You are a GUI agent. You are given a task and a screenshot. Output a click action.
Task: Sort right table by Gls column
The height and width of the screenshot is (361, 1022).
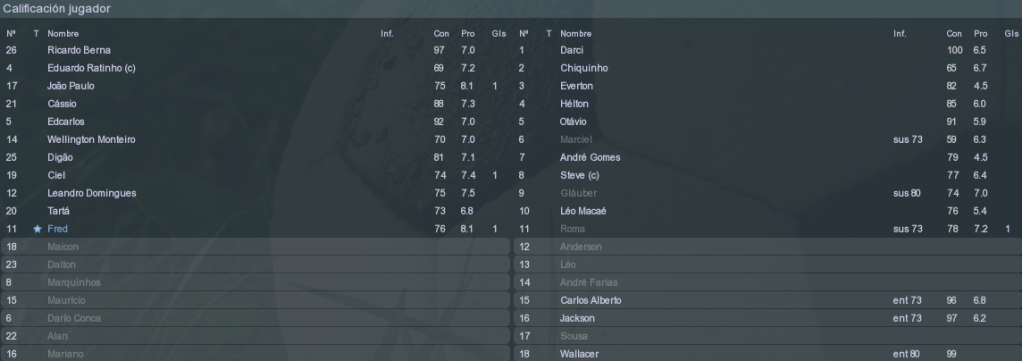[1011, 34]
